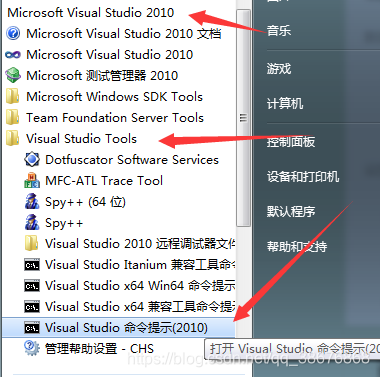Viewport: 380px width, 377px height.
Task: Open 默认程序 in the right pane
Action: (x=291, y=211)
